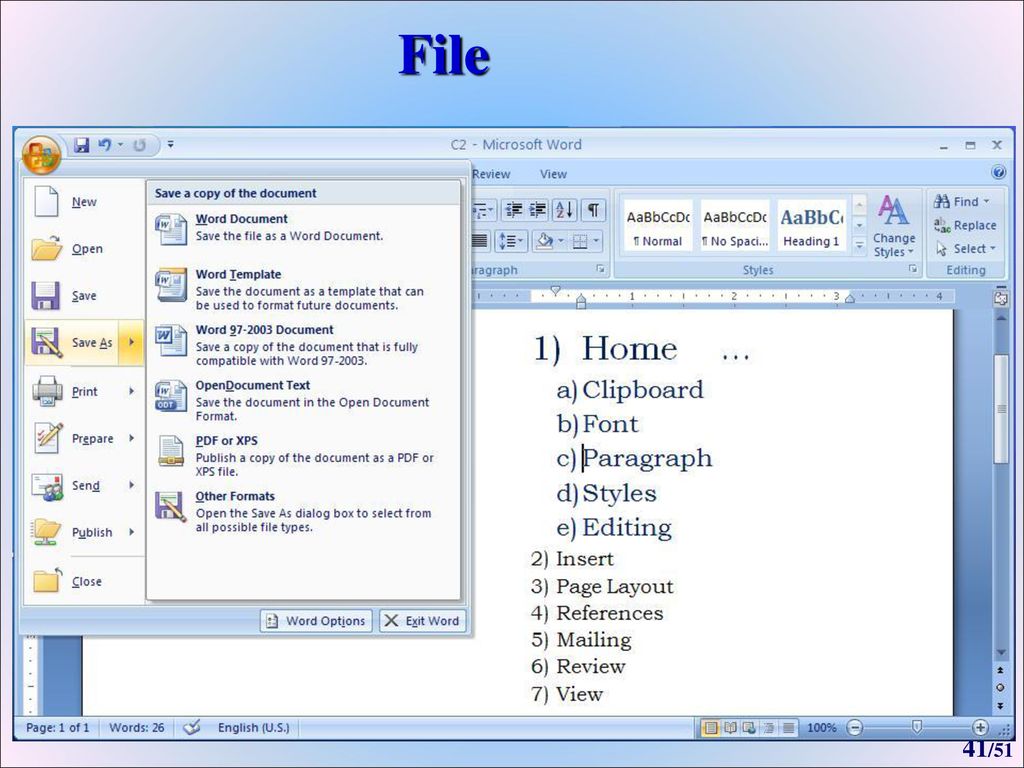Click the Word Options button

(317, 620)
